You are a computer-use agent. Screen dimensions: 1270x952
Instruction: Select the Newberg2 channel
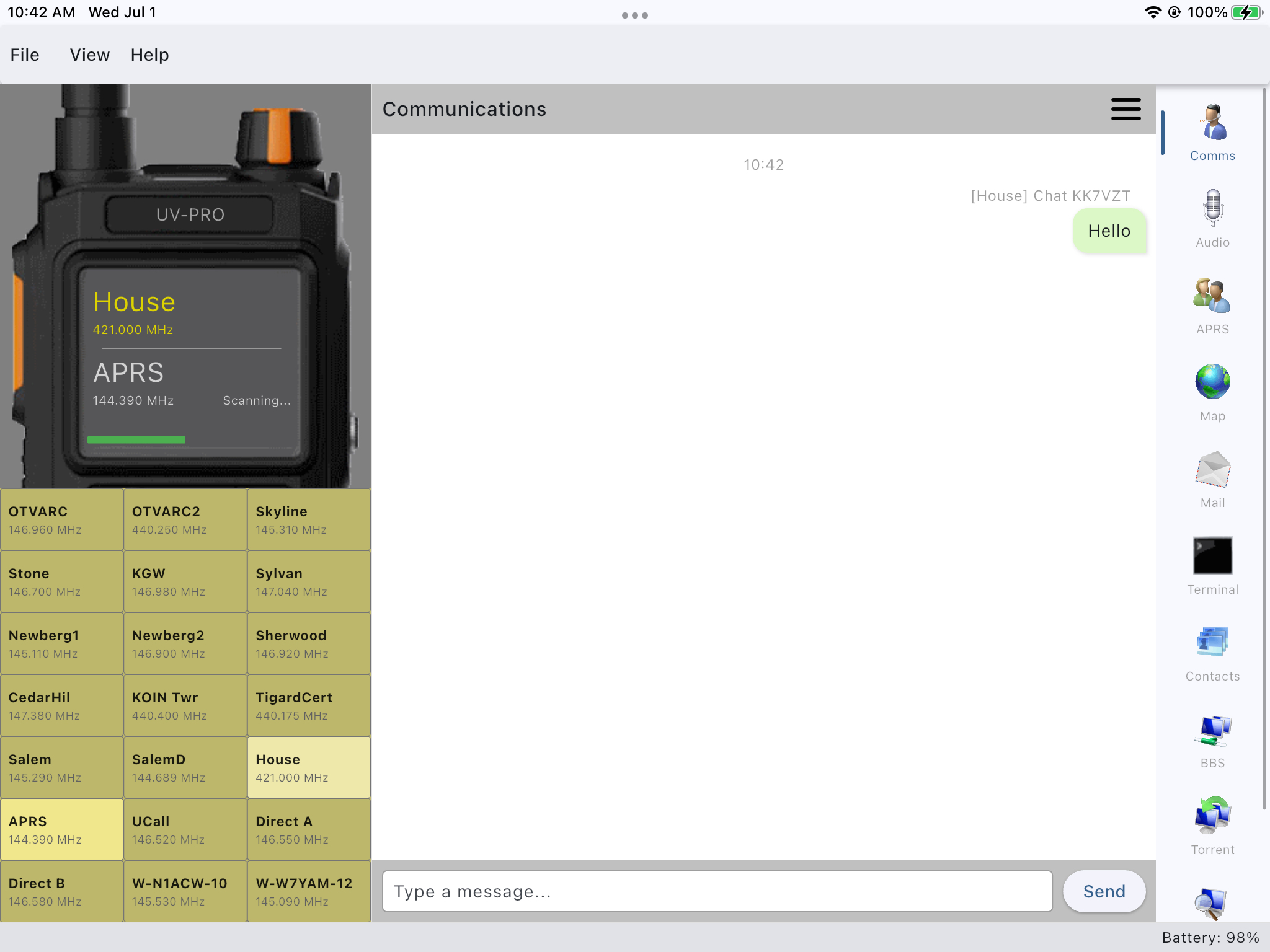point(185,643)
